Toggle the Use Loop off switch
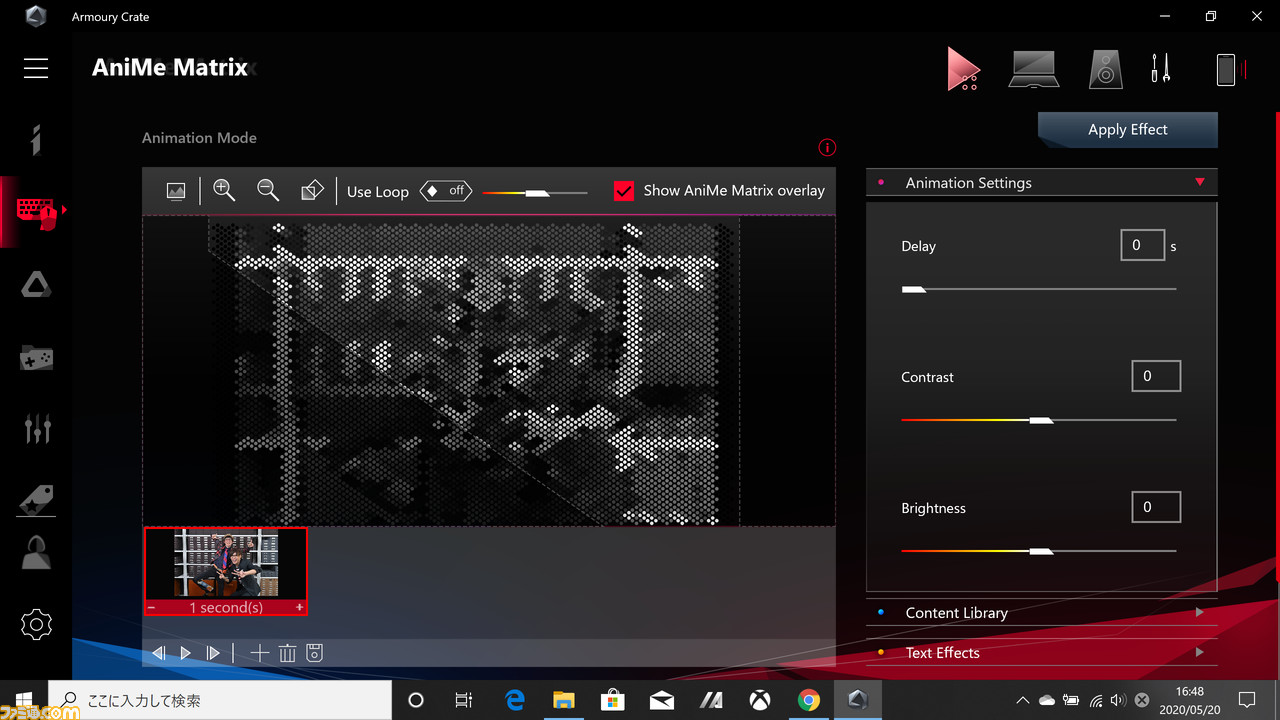The image size is (1280, 720). pos(446,191)
